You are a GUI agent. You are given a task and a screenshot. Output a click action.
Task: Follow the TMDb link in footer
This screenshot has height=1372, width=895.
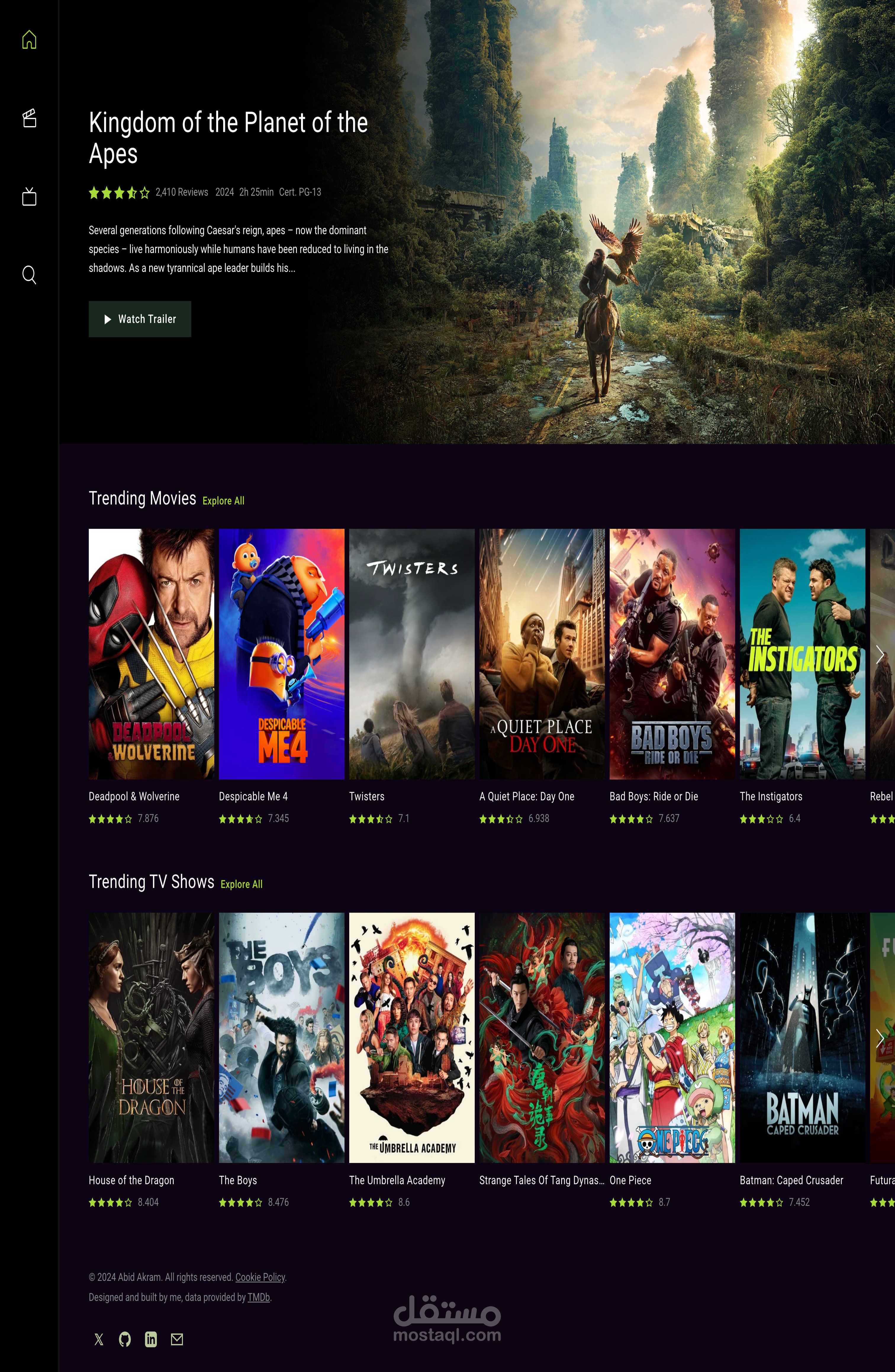(x=258, y=1297)
